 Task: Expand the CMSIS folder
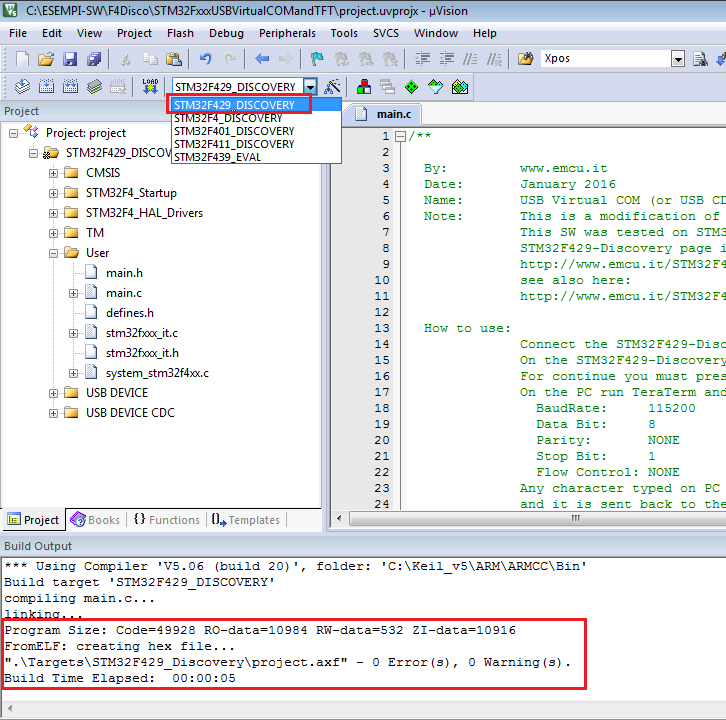click(x=54, y=173)
